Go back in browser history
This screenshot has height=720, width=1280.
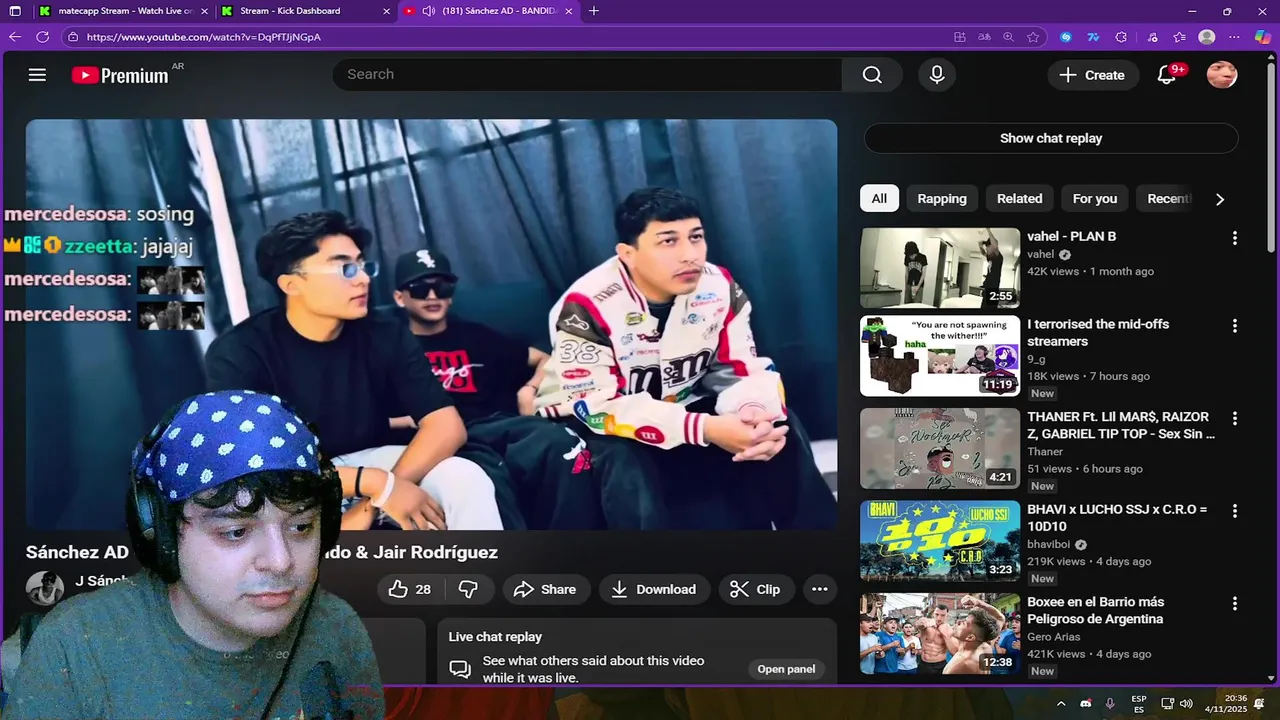[x=14, y=37]
